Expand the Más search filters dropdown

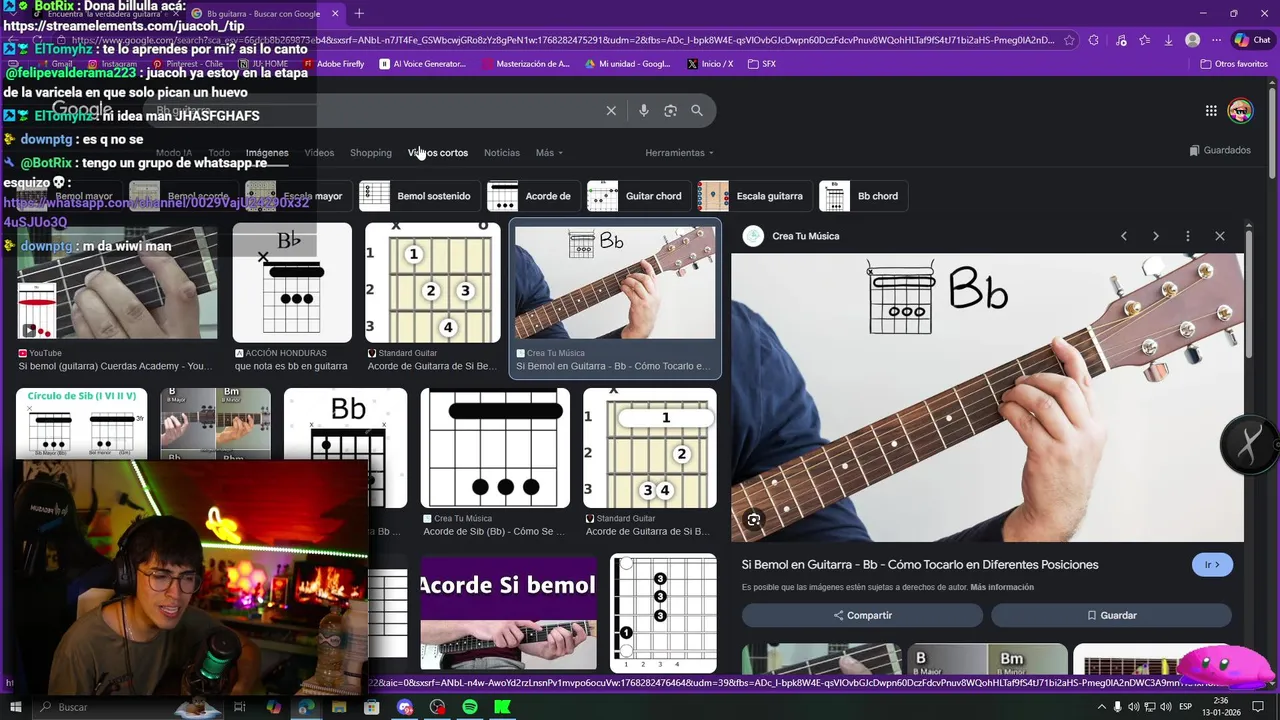point(549,153)
